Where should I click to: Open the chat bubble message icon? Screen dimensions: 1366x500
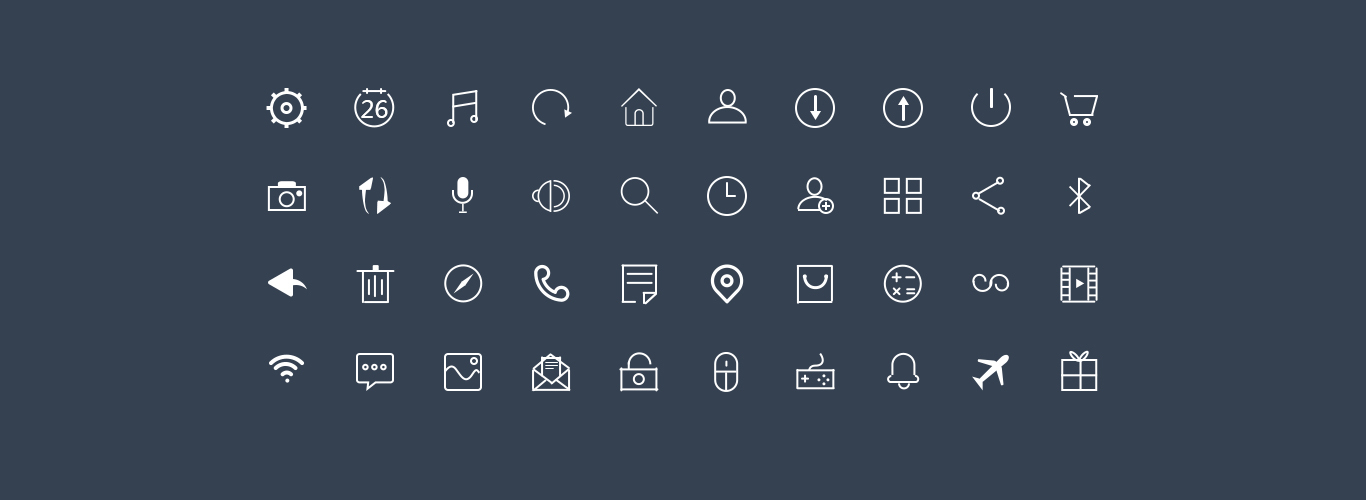375,371
